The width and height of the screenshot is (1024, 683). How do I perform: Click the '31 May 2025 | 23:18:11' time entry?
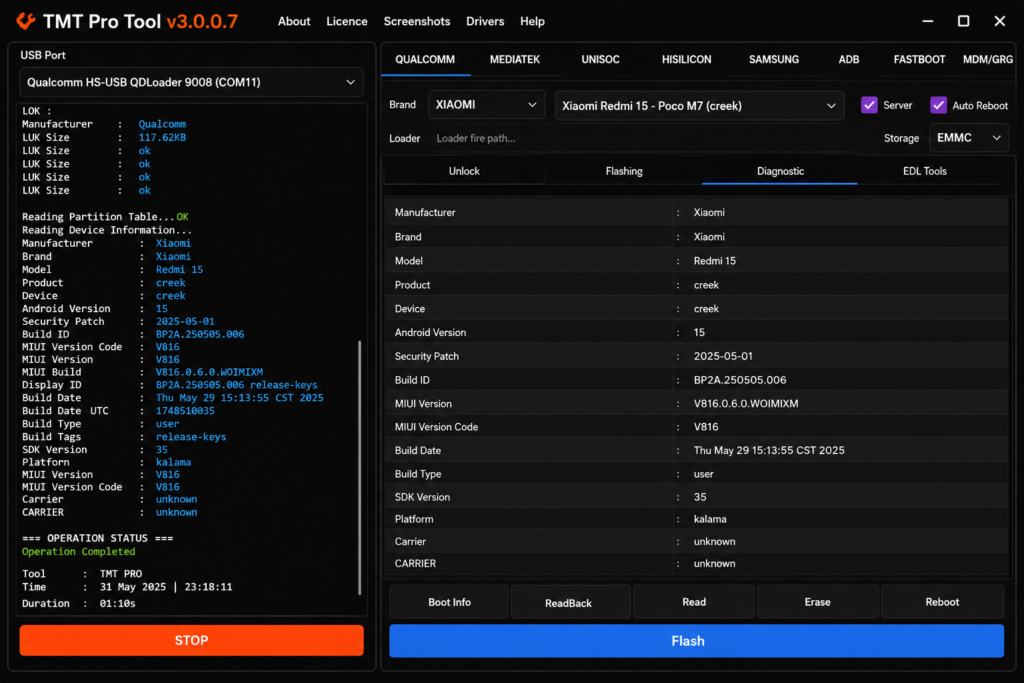coord(166,587)
